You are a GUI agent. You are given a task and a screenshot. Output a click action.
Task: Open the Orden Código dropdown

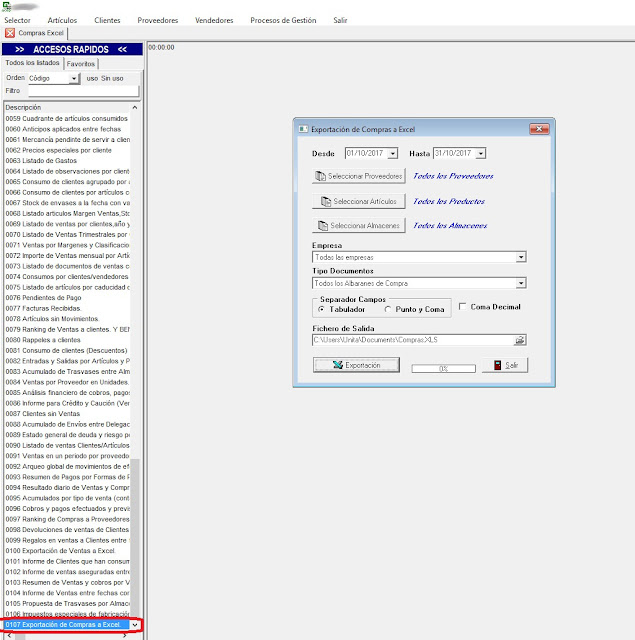click(74, 78)
